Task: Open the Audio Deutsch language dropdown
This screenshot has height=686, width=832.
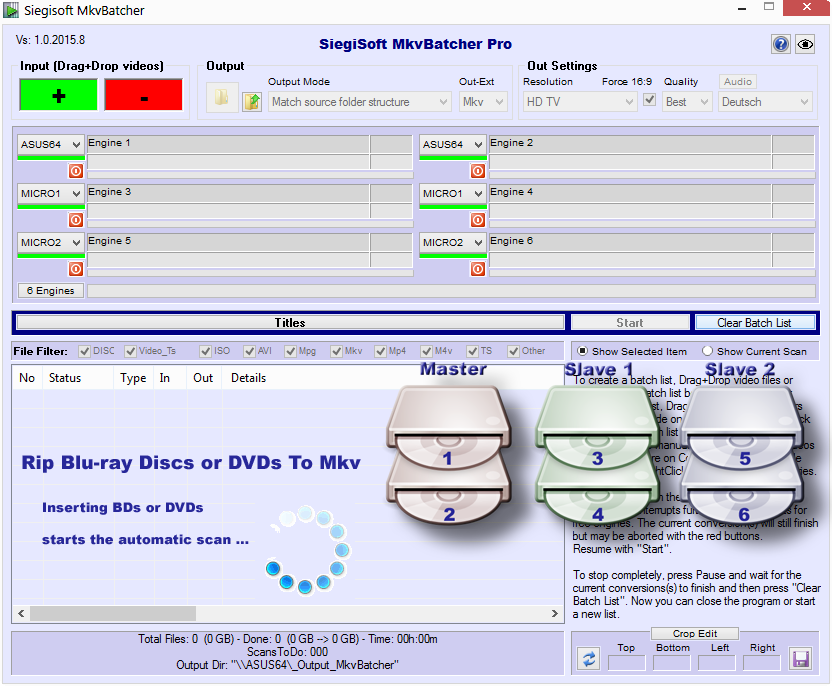Action: pos(766,102)
